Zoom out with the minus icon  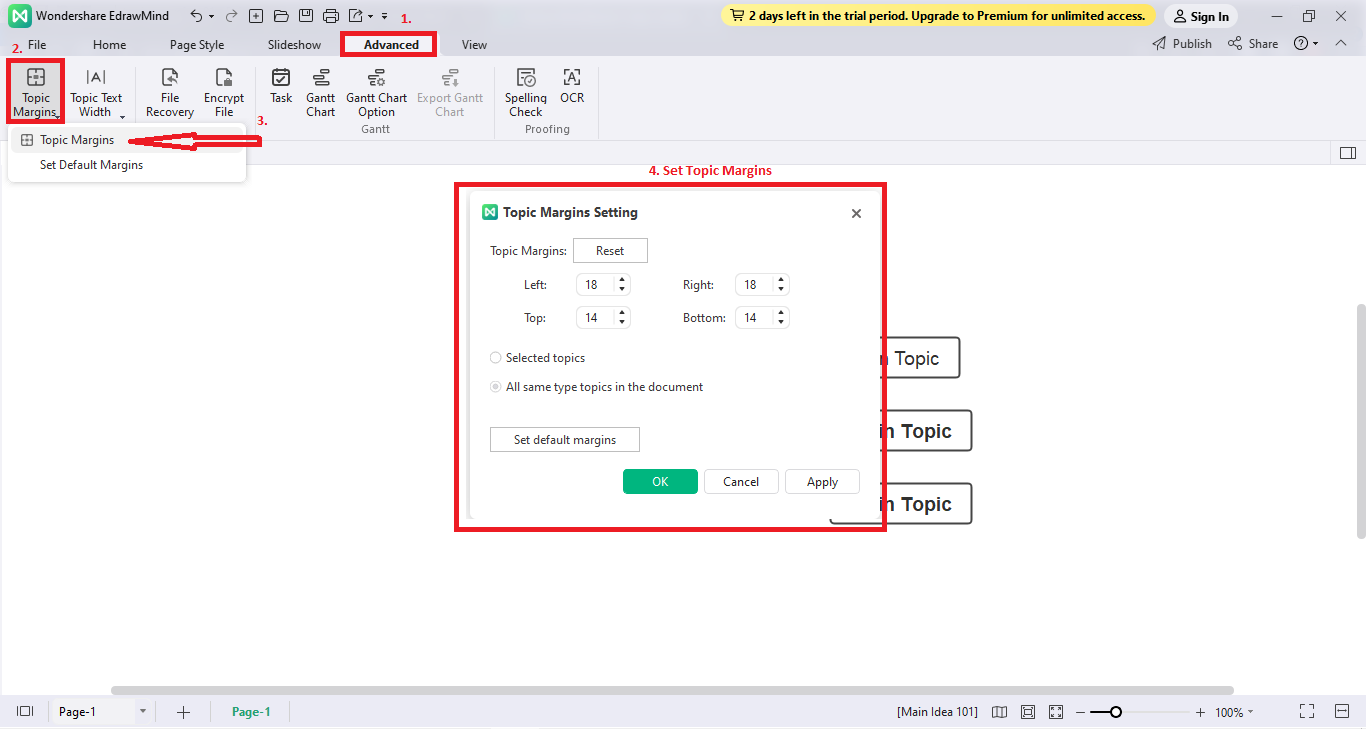[x=1081, y=713]
